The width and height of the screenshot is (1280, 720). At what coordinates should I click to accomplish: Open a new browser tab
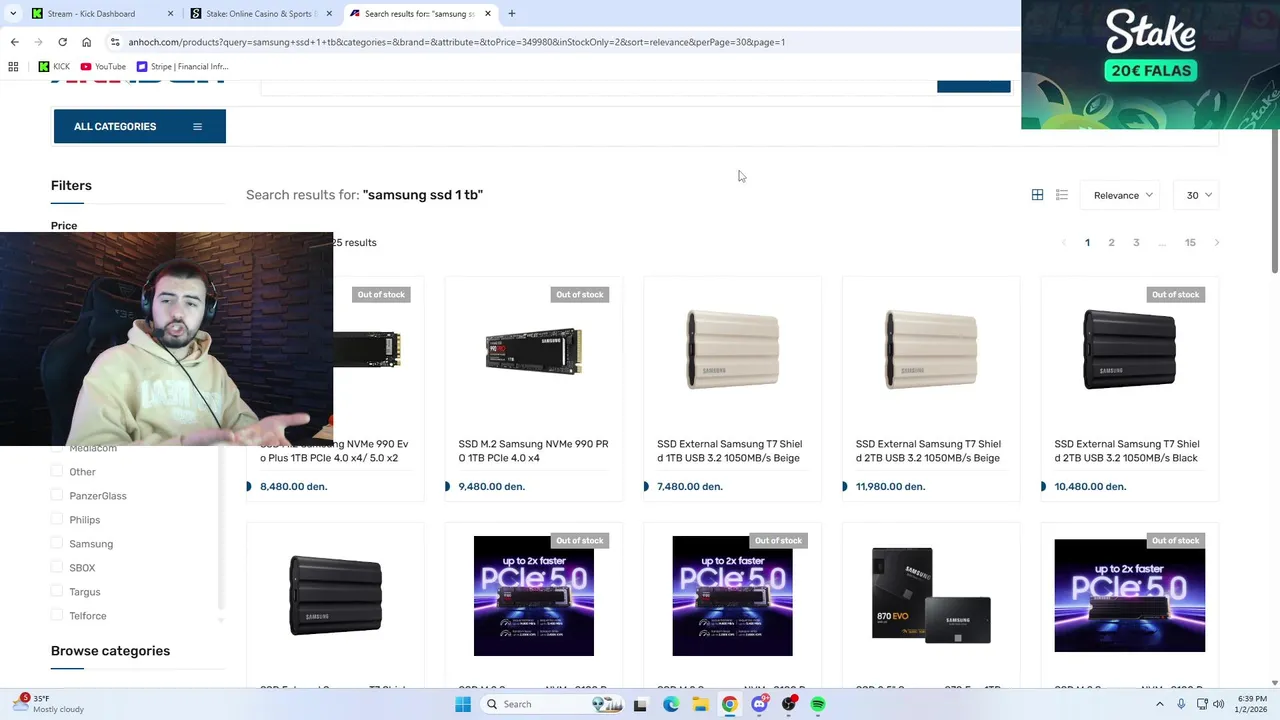click(x=511, y=14)
